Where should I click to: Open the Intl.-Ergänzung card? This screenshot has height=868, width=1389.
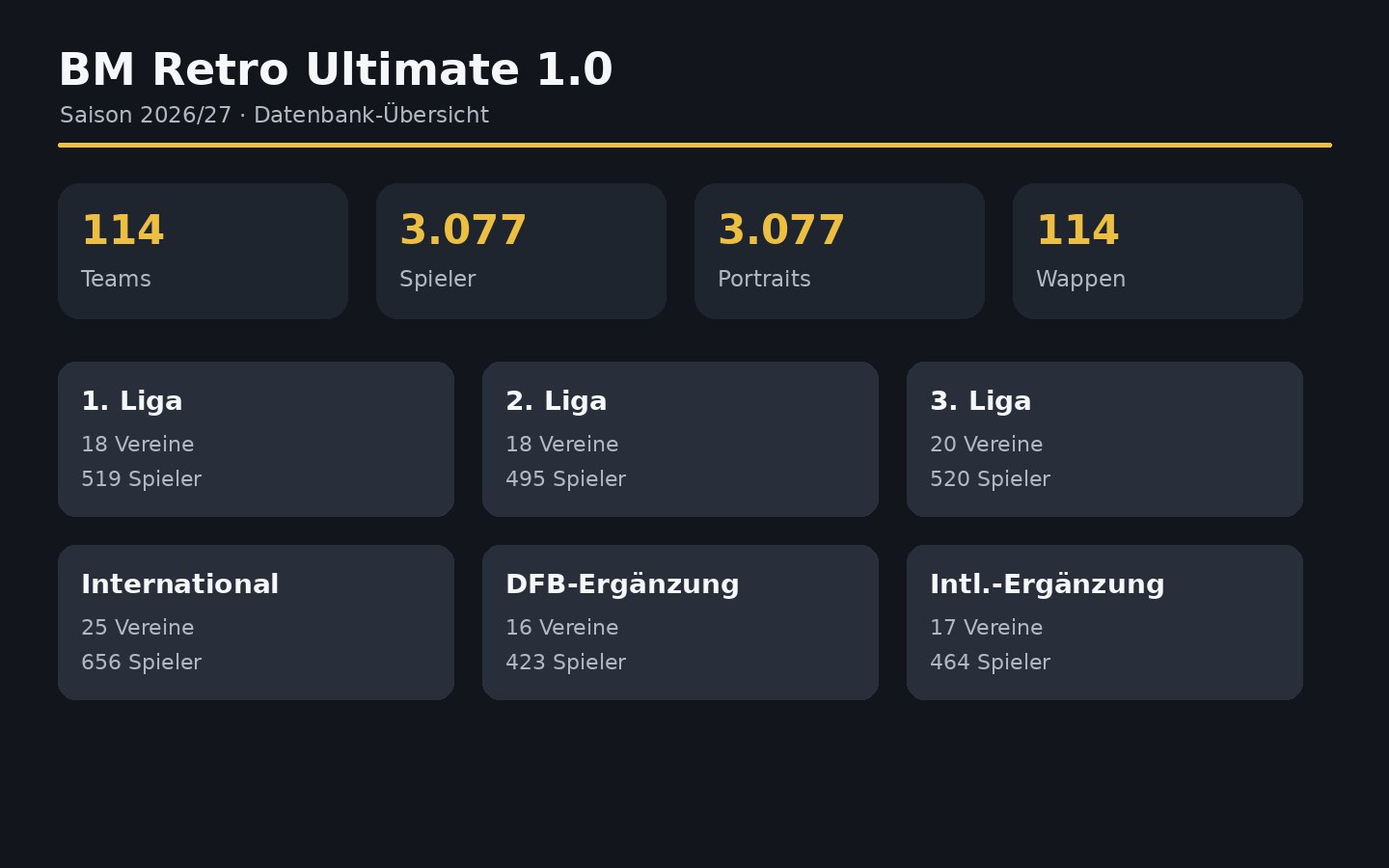pos(1104,622)
